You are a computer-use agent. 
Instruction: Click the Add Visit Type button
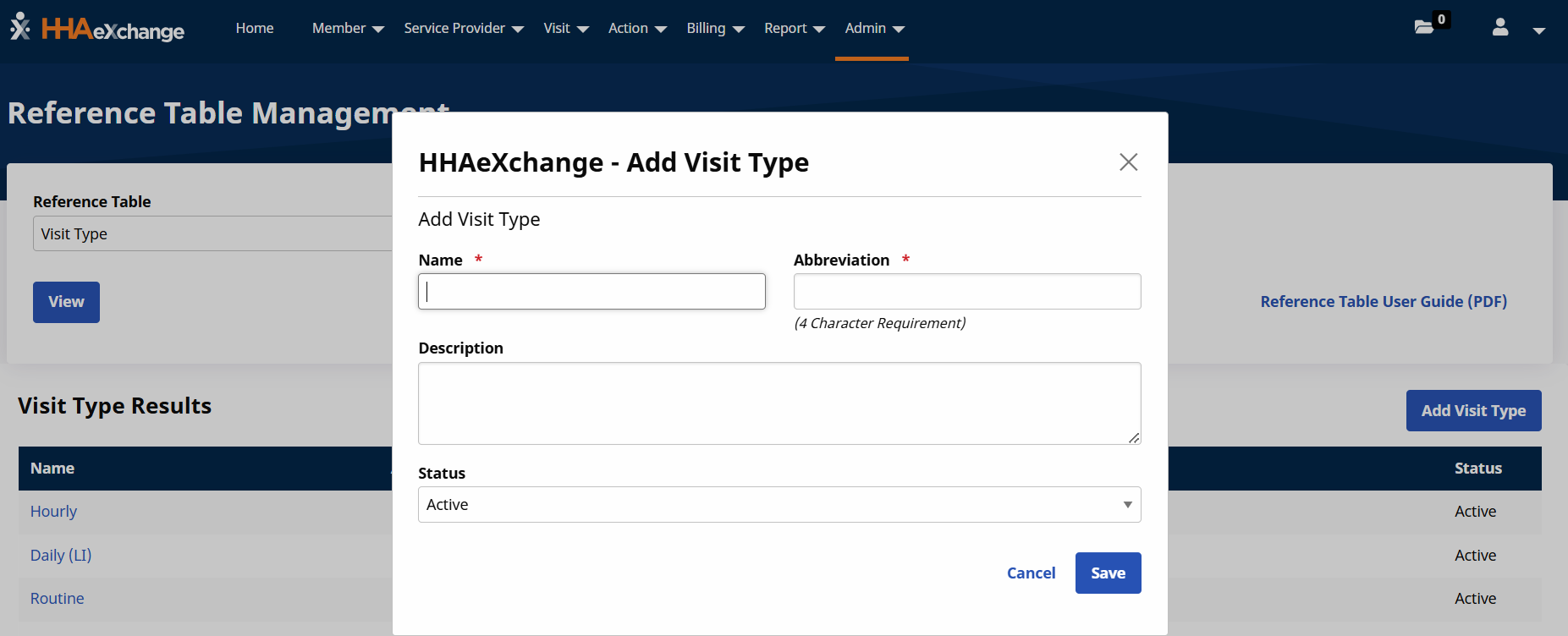1473,411
